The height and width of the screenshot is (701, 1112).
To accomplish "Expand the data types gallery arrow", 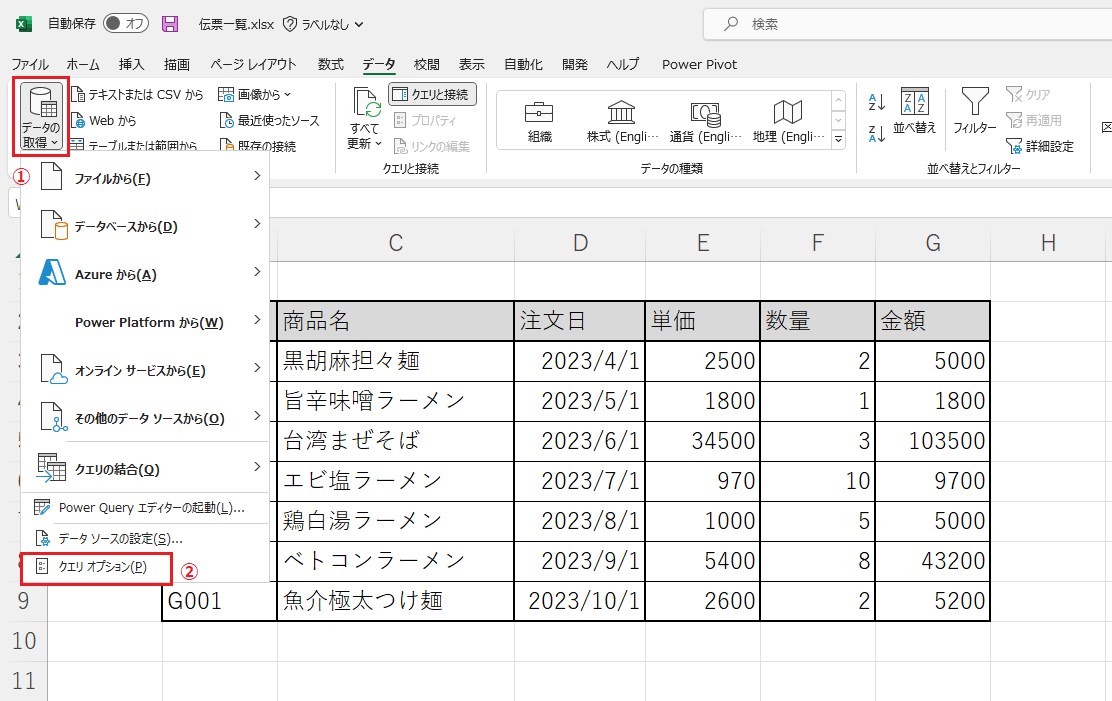I will [x=838, y=138].
